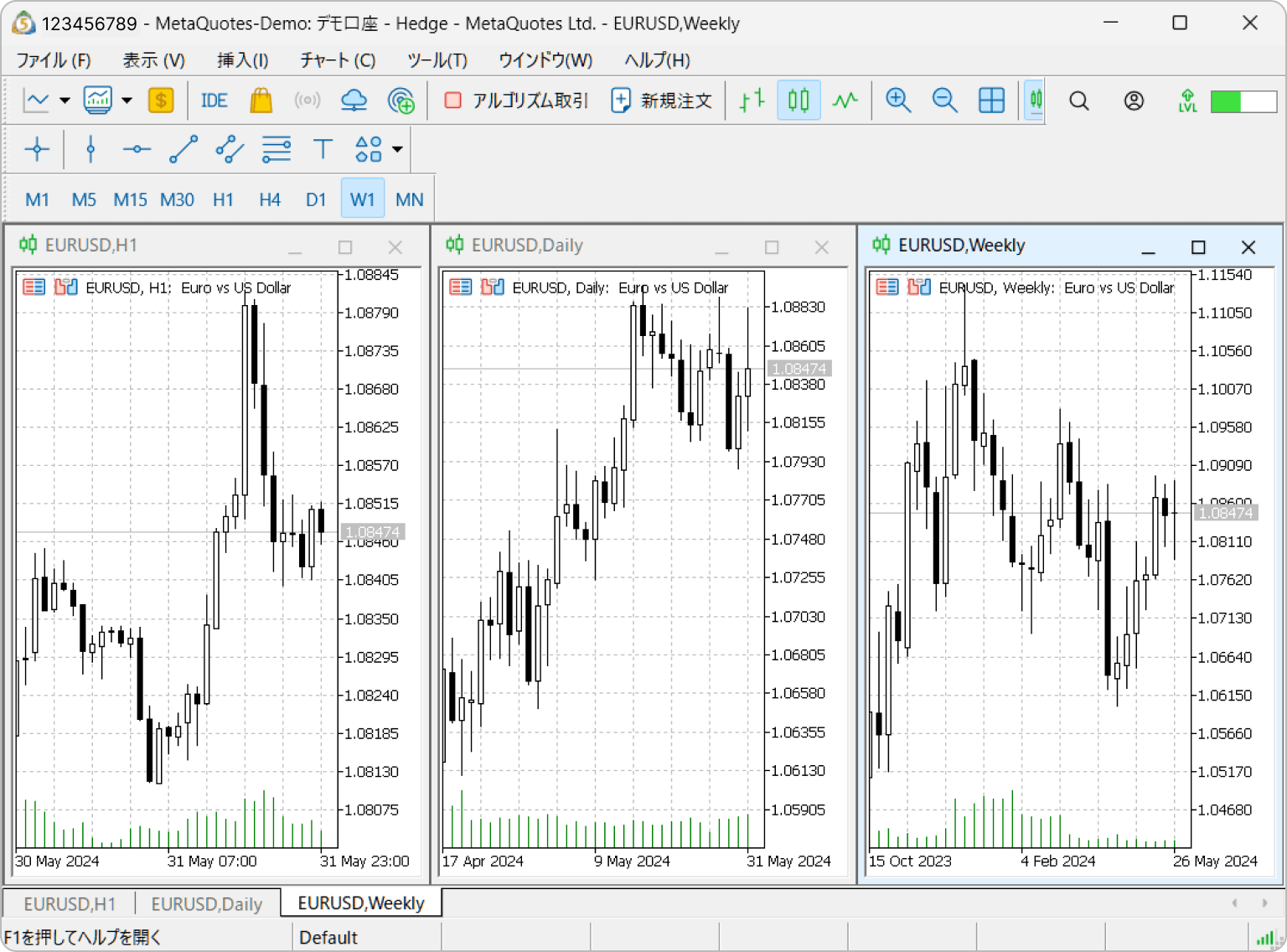The width and height of the screenshot is (1287, 952).
Task: Switch to line chart display
Action: click(845, 101)
